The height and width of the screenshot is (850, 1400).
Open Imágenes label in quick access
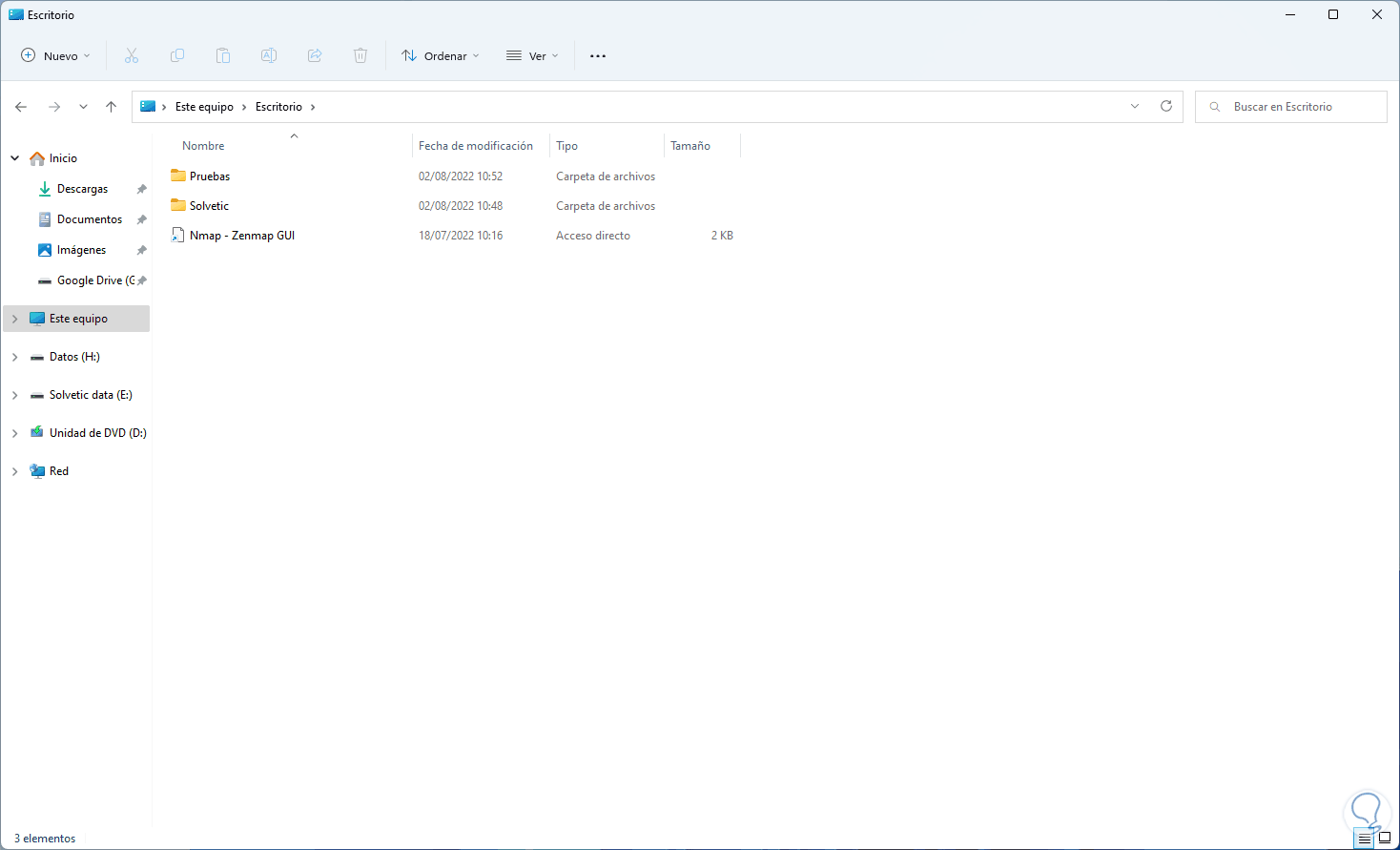pos(81,250)
